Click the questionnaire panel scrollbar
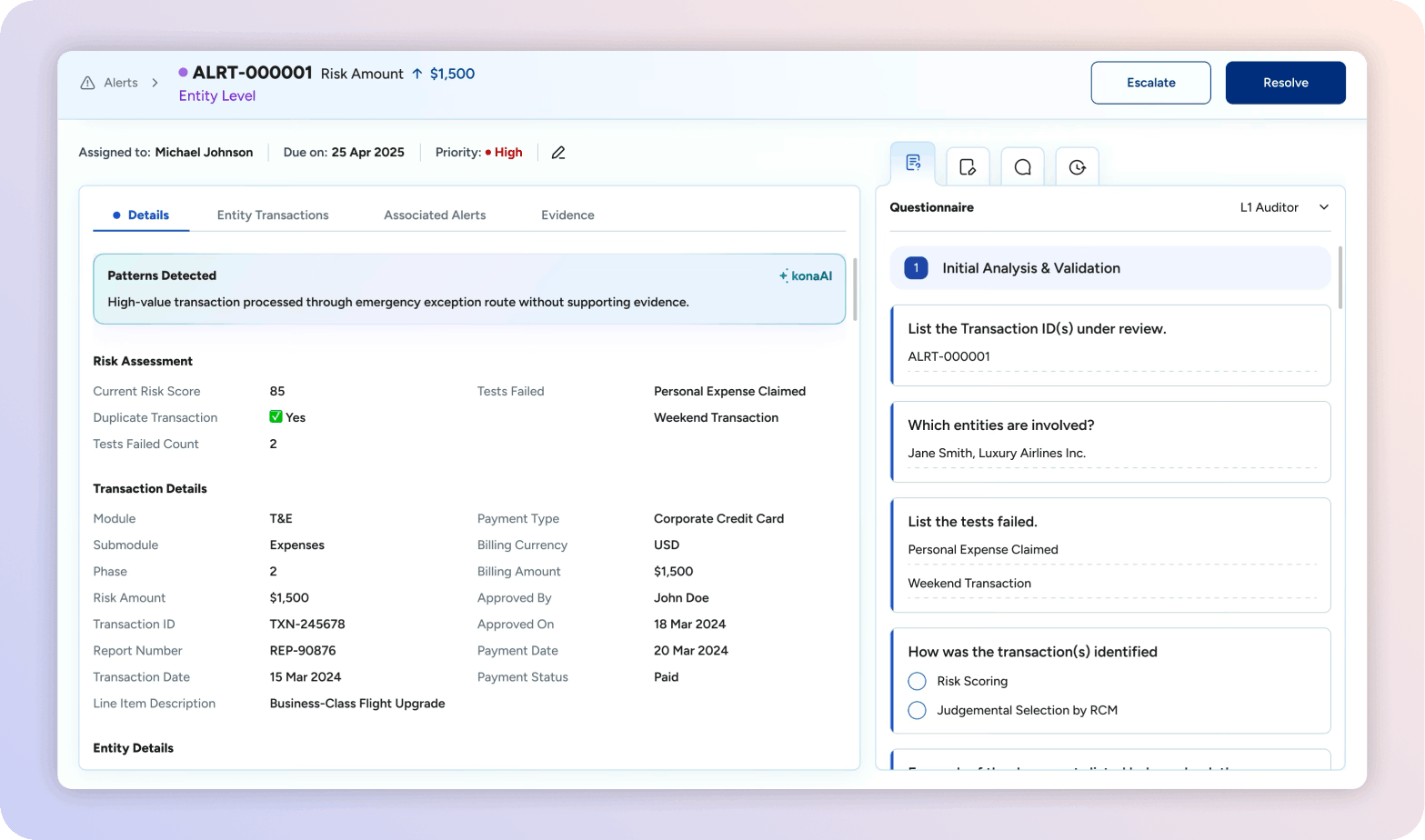Viewport: 1425px width, 840px height. [x=1340, y=277]
